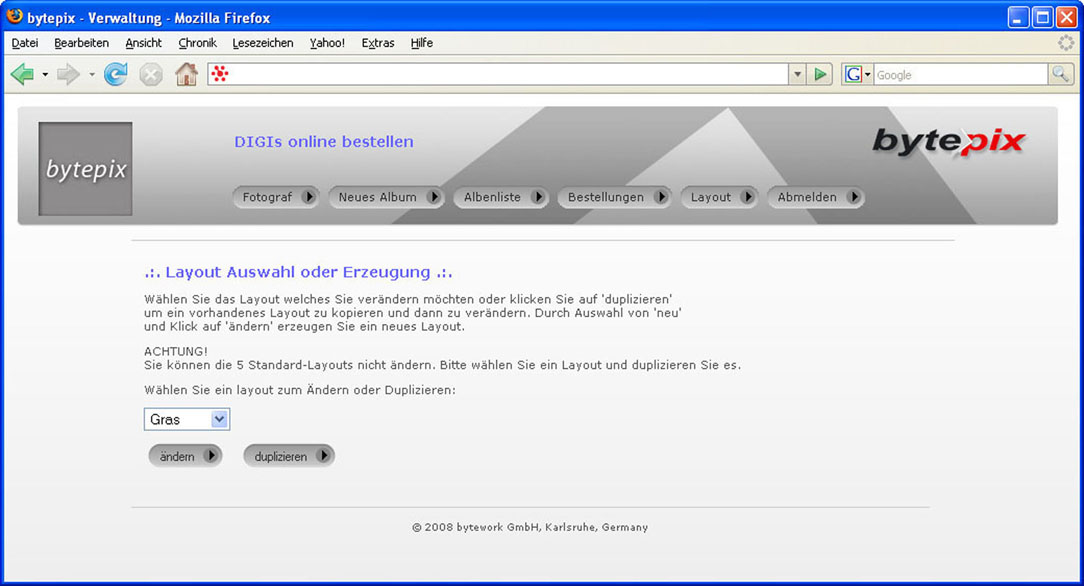Open the Datei menu

coord(25,43)
